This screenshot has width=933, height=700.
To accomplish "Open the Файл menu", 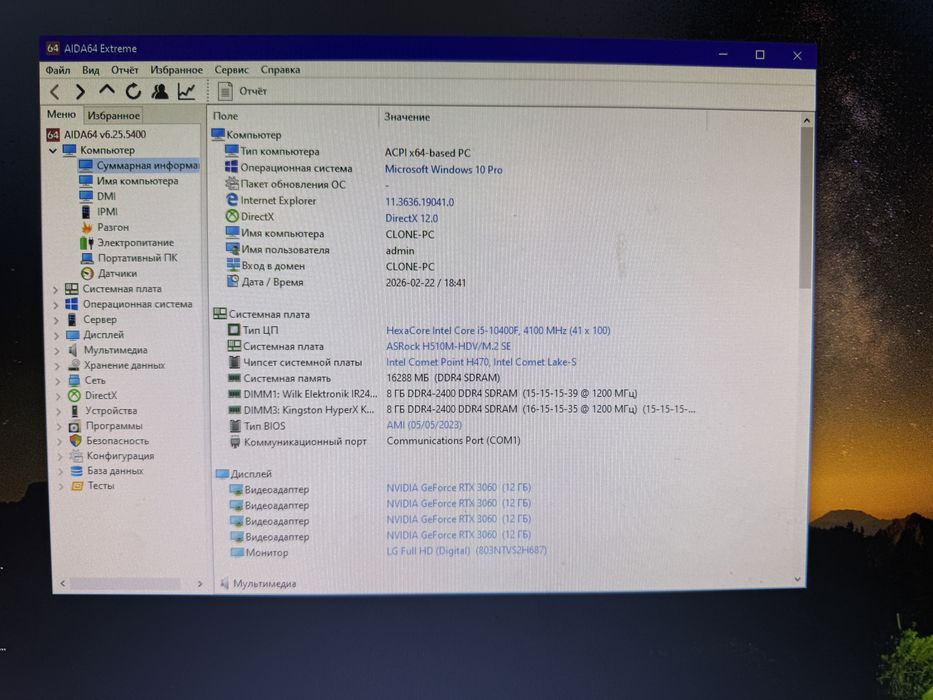I will click(x=58, y=70).
